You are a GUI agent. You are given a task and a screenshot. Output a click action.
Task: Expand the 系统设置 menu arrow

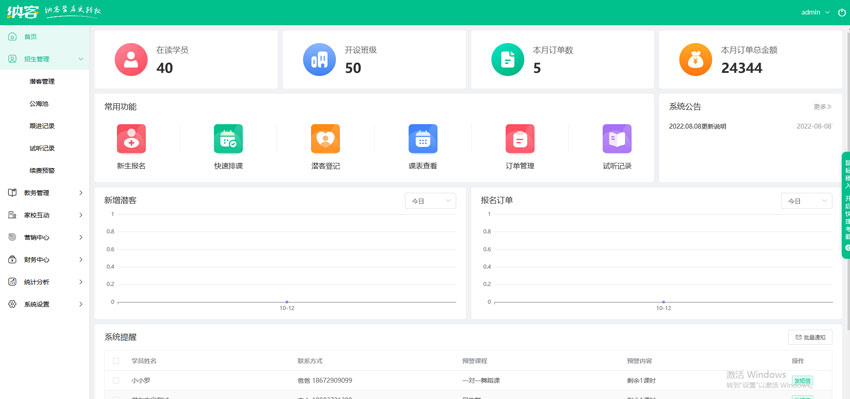pyautogui.click(x=81, y=304)
